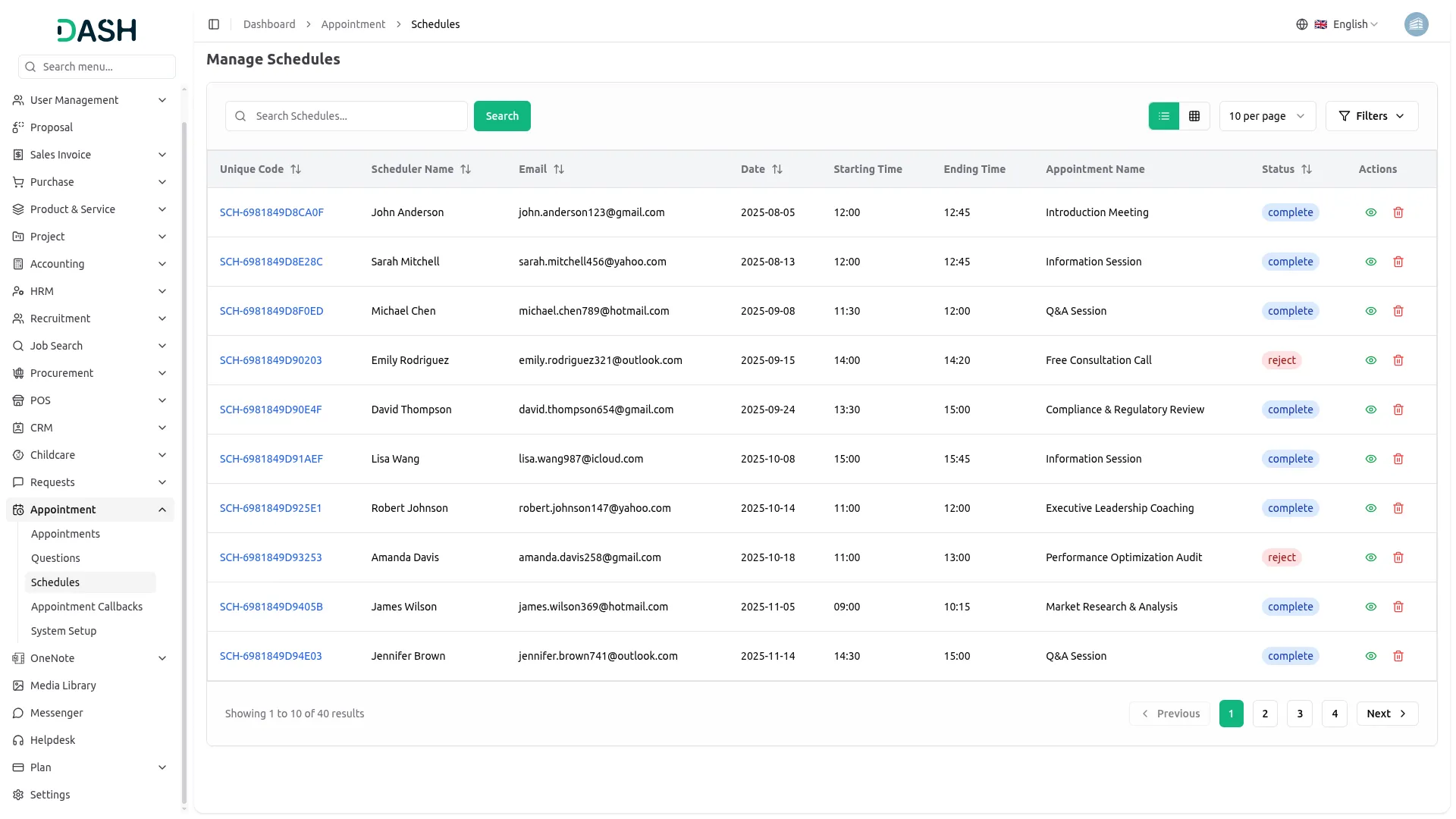
Task: Sort by Unique Code column arrows
Action: (x=296, y=169)
